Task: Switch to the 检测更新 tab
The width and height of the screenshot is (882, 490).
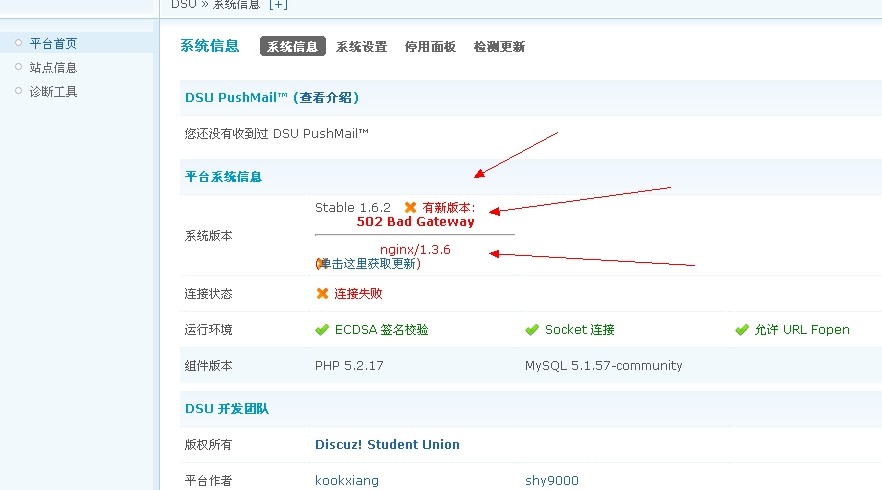Action: pyautogui.click(x=500, y=47)
